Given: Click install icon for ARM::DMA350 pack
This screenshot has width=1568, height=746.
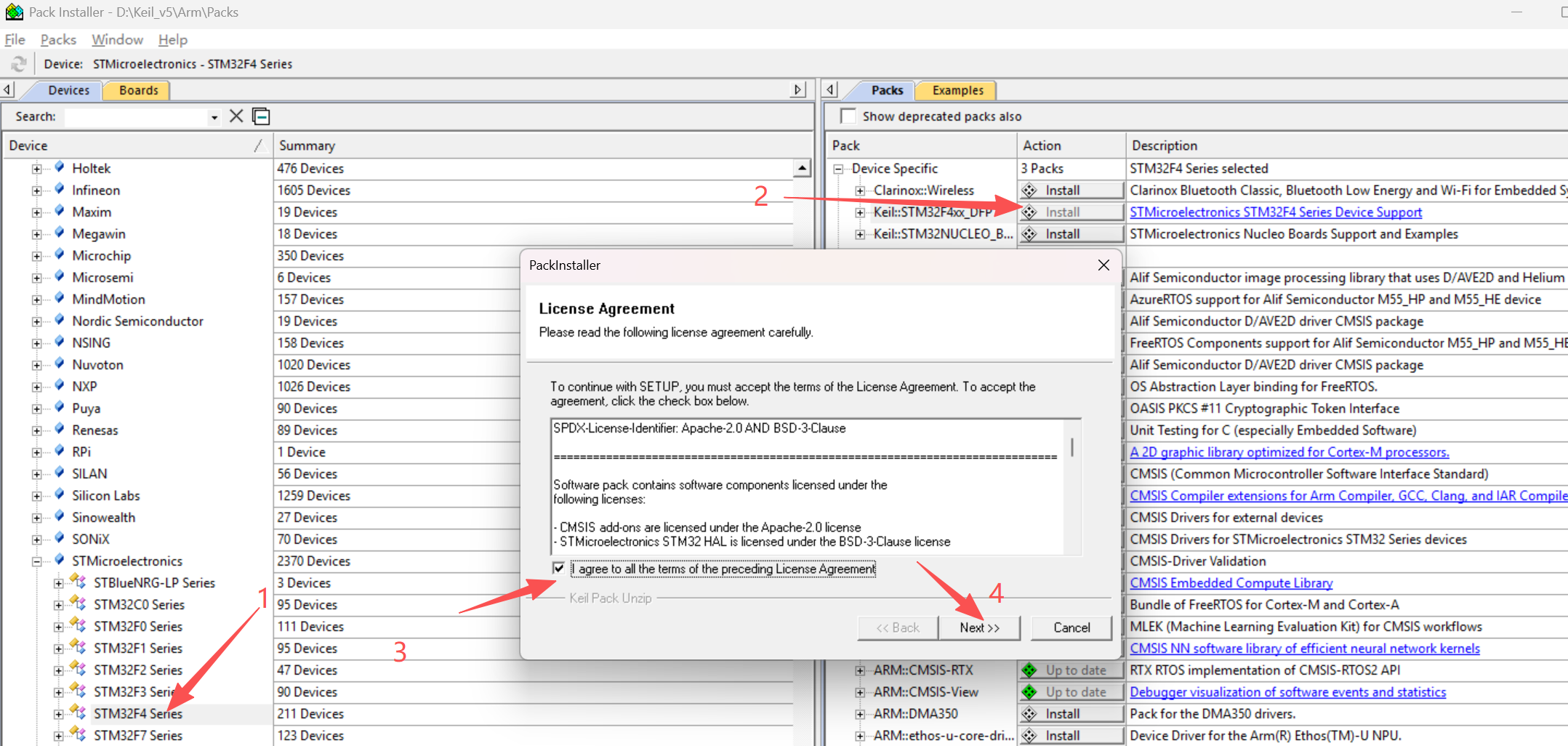Looking at the screenshot, I should [x=1029, y=714].
